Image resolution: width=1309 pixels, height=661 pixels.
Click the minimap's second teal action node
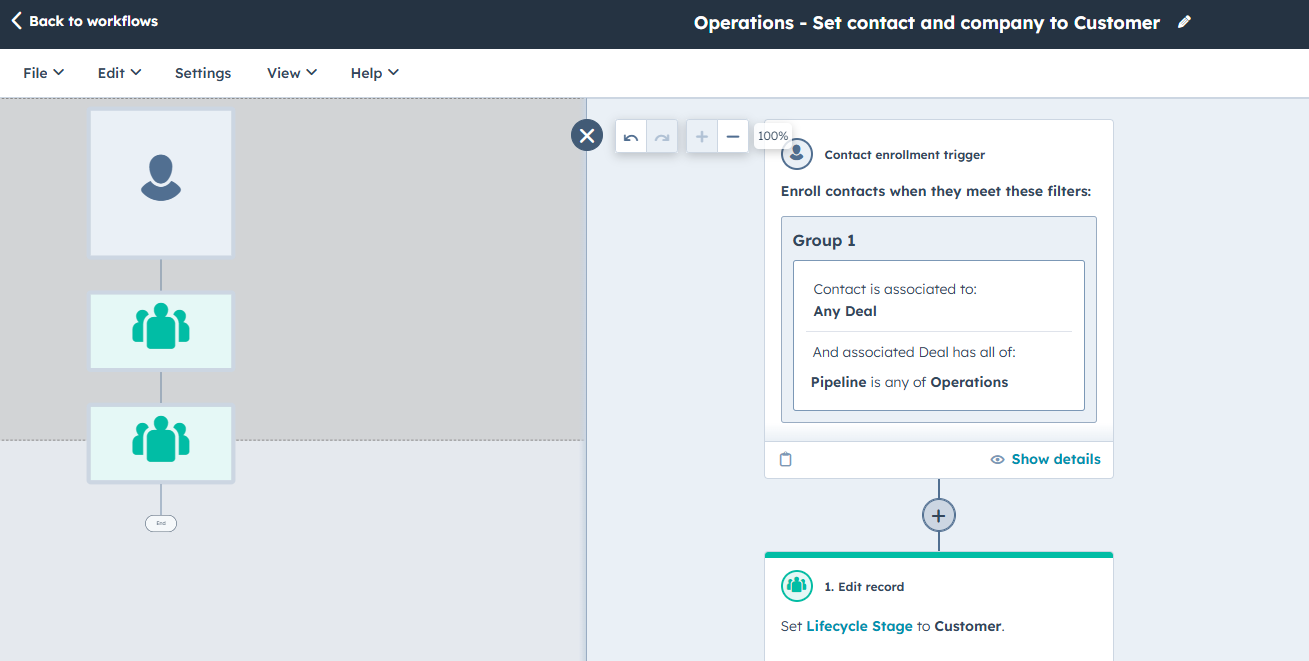(161, 444)
